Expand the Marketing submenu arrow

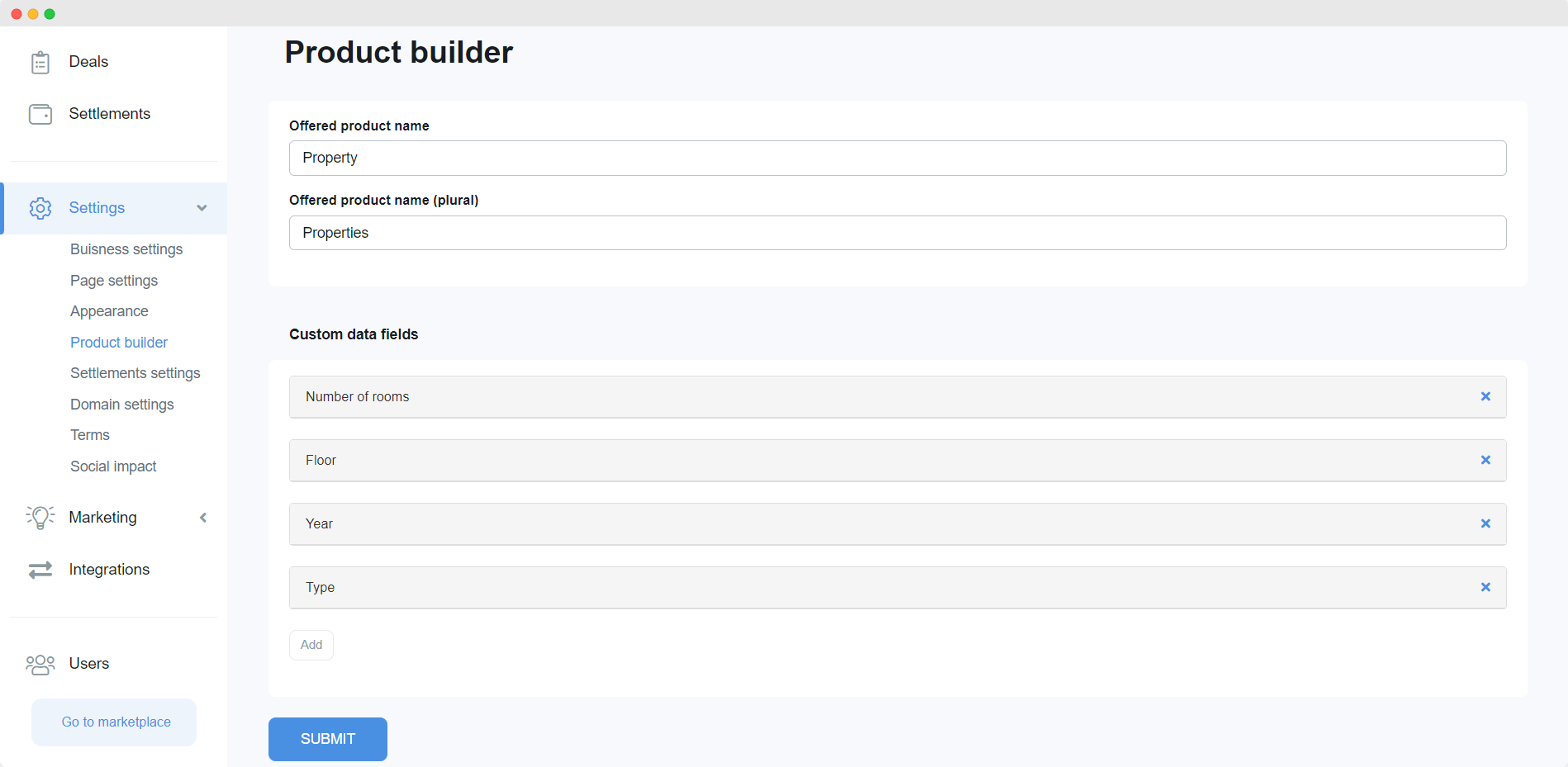[x=202, y=518]
